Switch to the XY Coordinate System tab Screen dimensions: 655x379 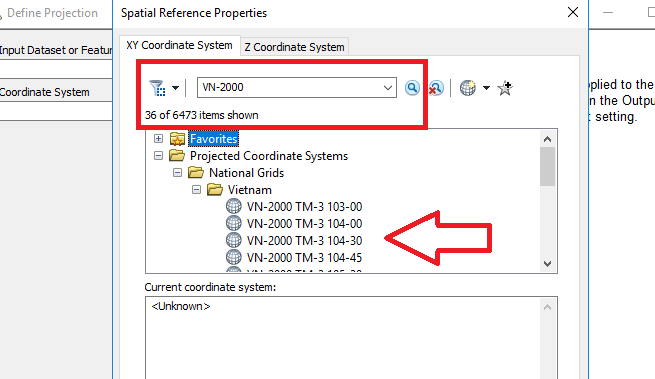[x=180, y=45]
